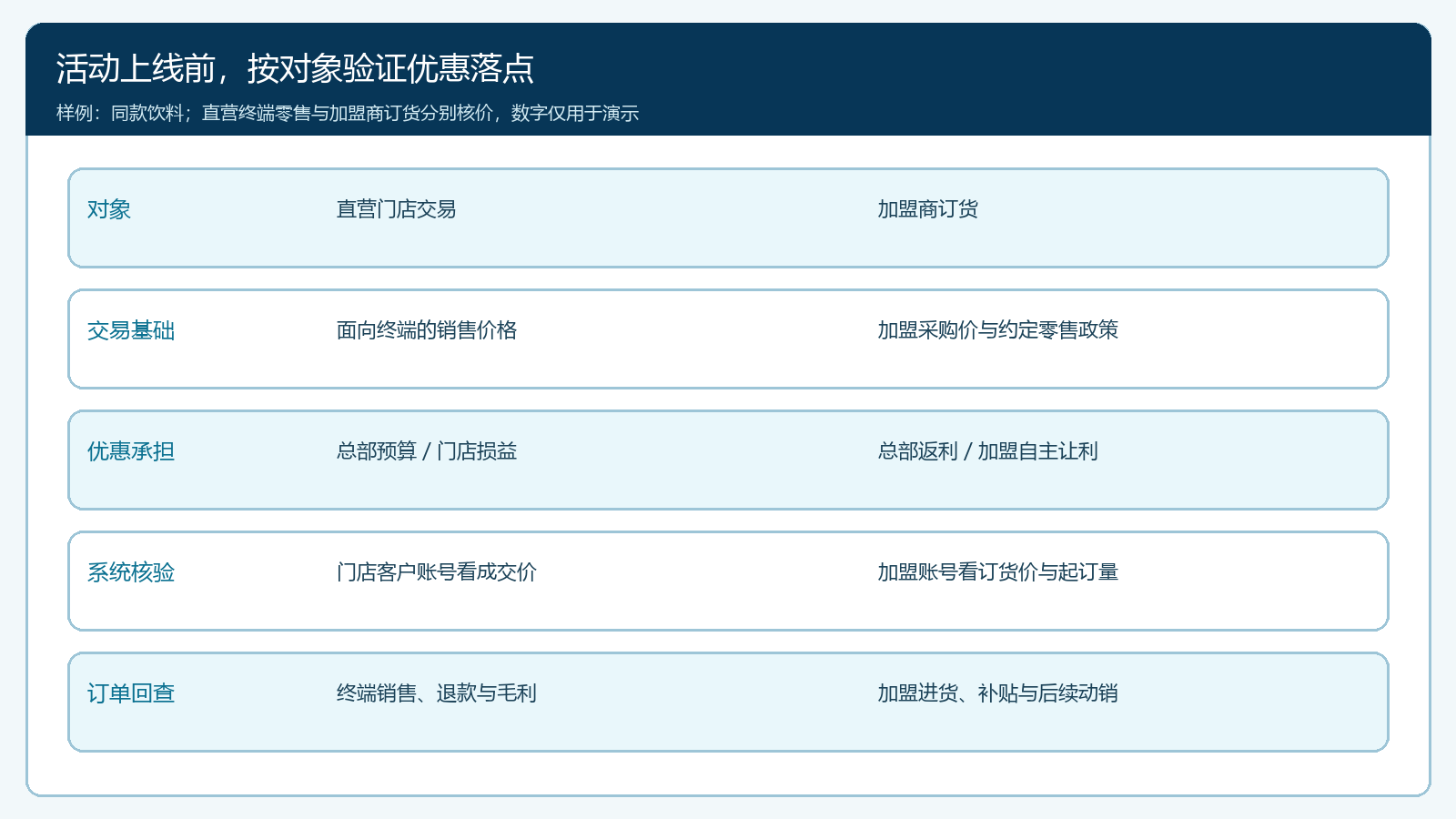1456x819 pixels.
Task: Click the cell 加盟进货、补贴与后续动销
Action: point(997,693)
